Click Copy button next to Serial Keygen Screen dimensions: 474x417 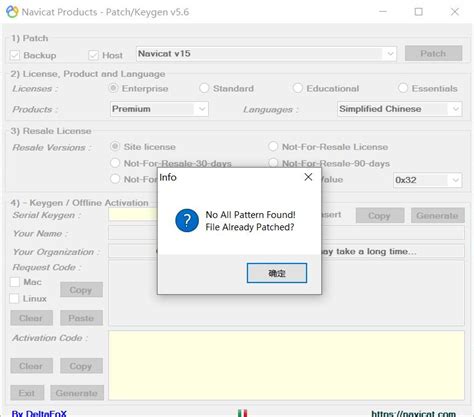[x=380, y=216]
